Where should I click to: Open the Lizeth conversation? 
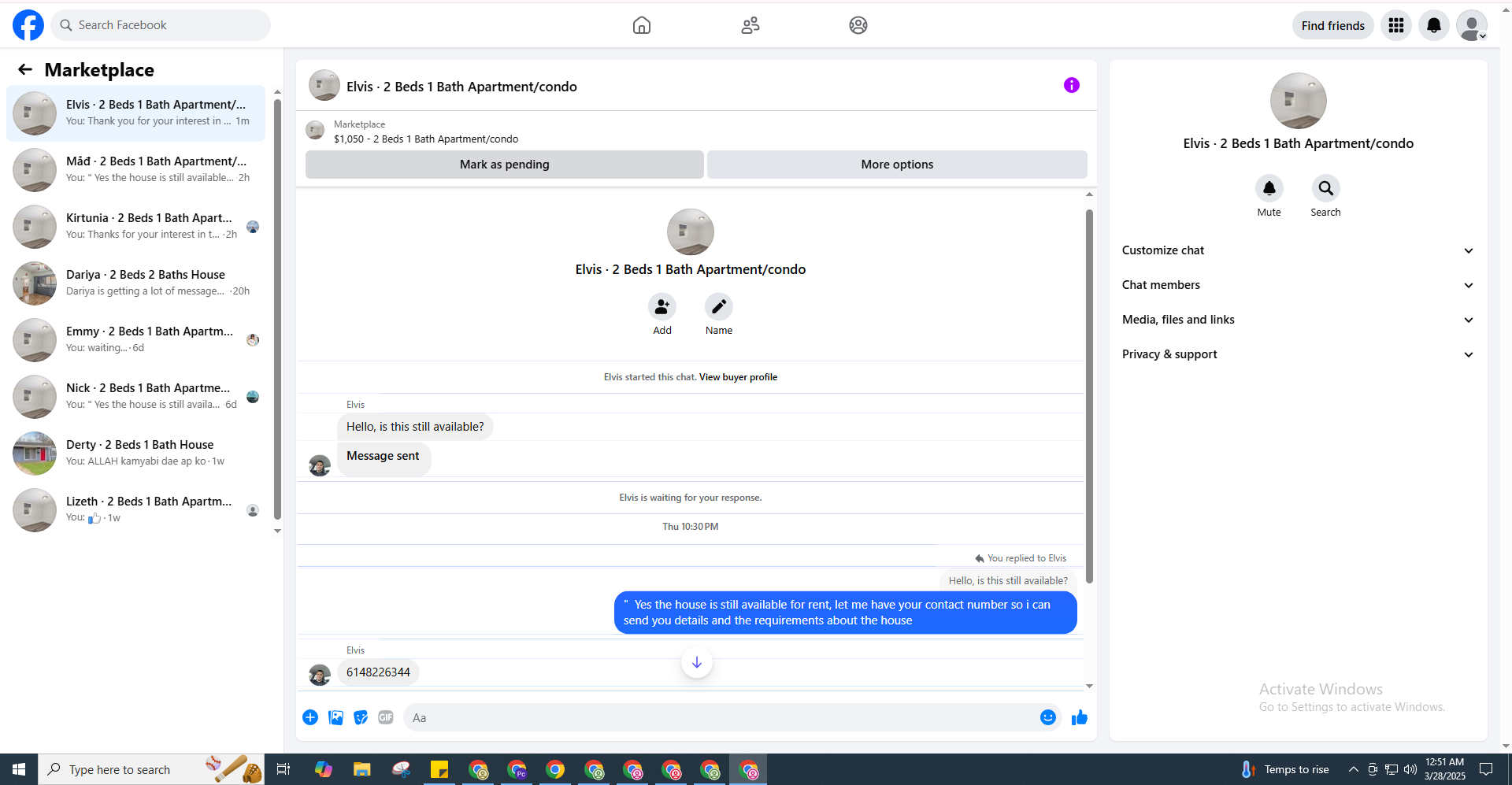coord(135,510)
